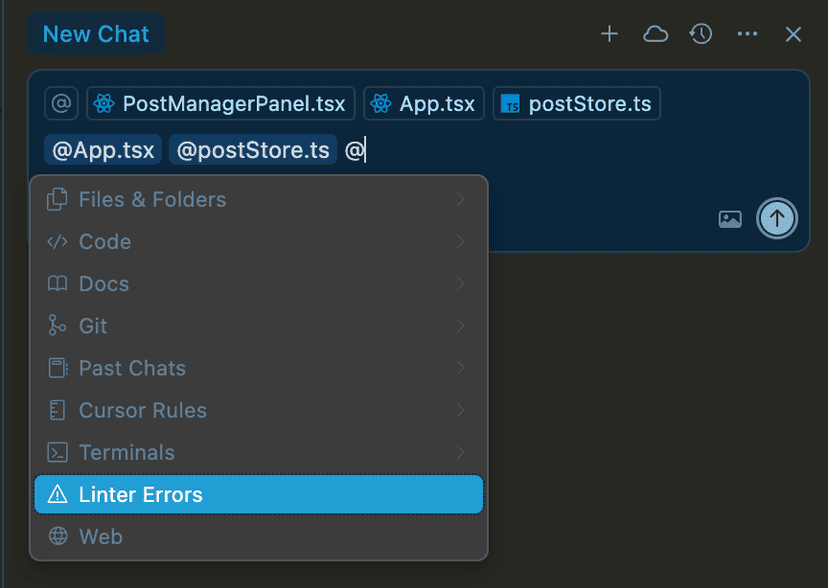Open the three-dot more options menu
The height and width of the screenshot is (588, 828).
click(x=747, y=34)
